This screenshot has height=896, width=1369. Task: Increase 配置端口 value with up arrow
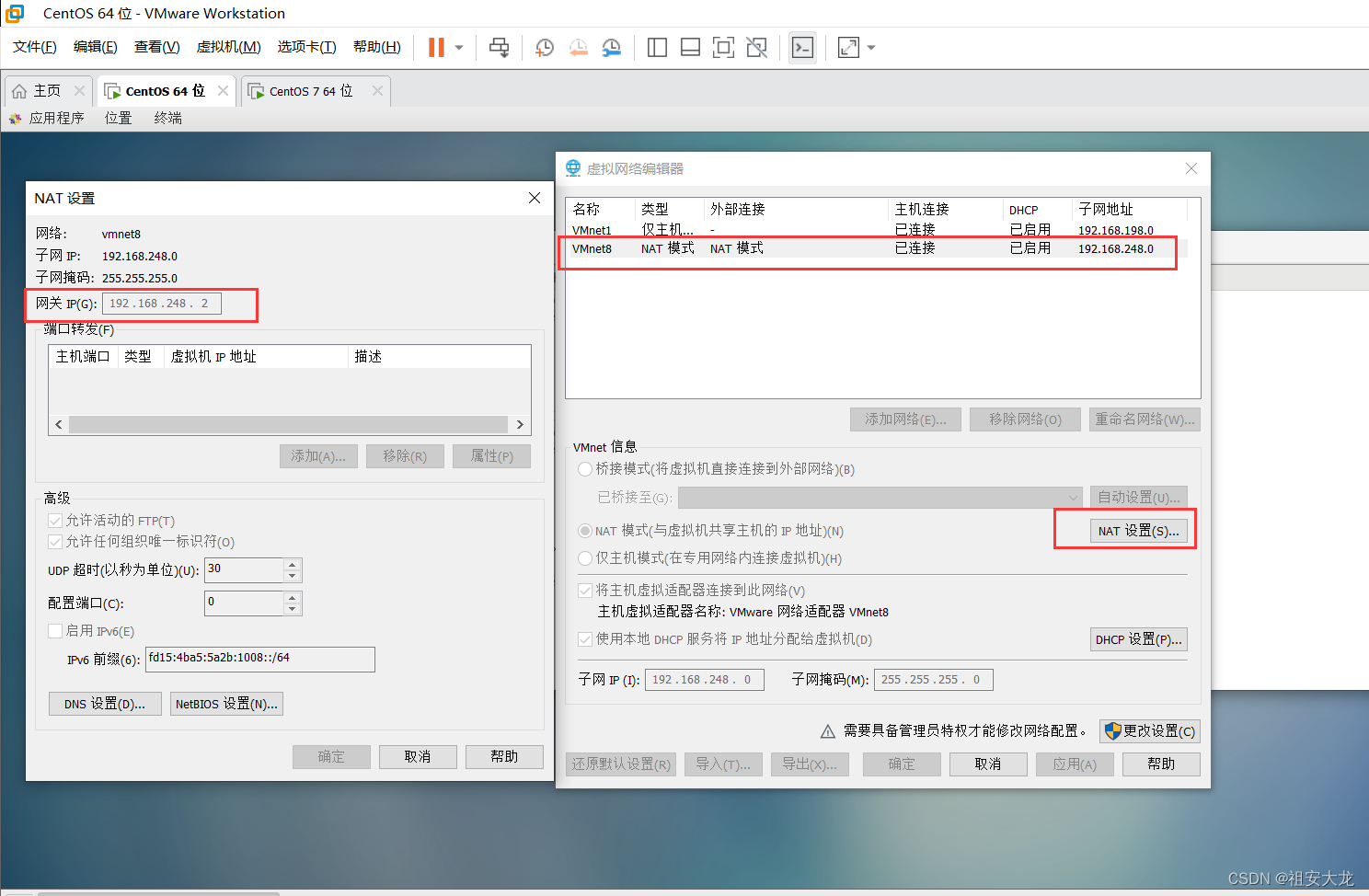[x=293, y=597]
